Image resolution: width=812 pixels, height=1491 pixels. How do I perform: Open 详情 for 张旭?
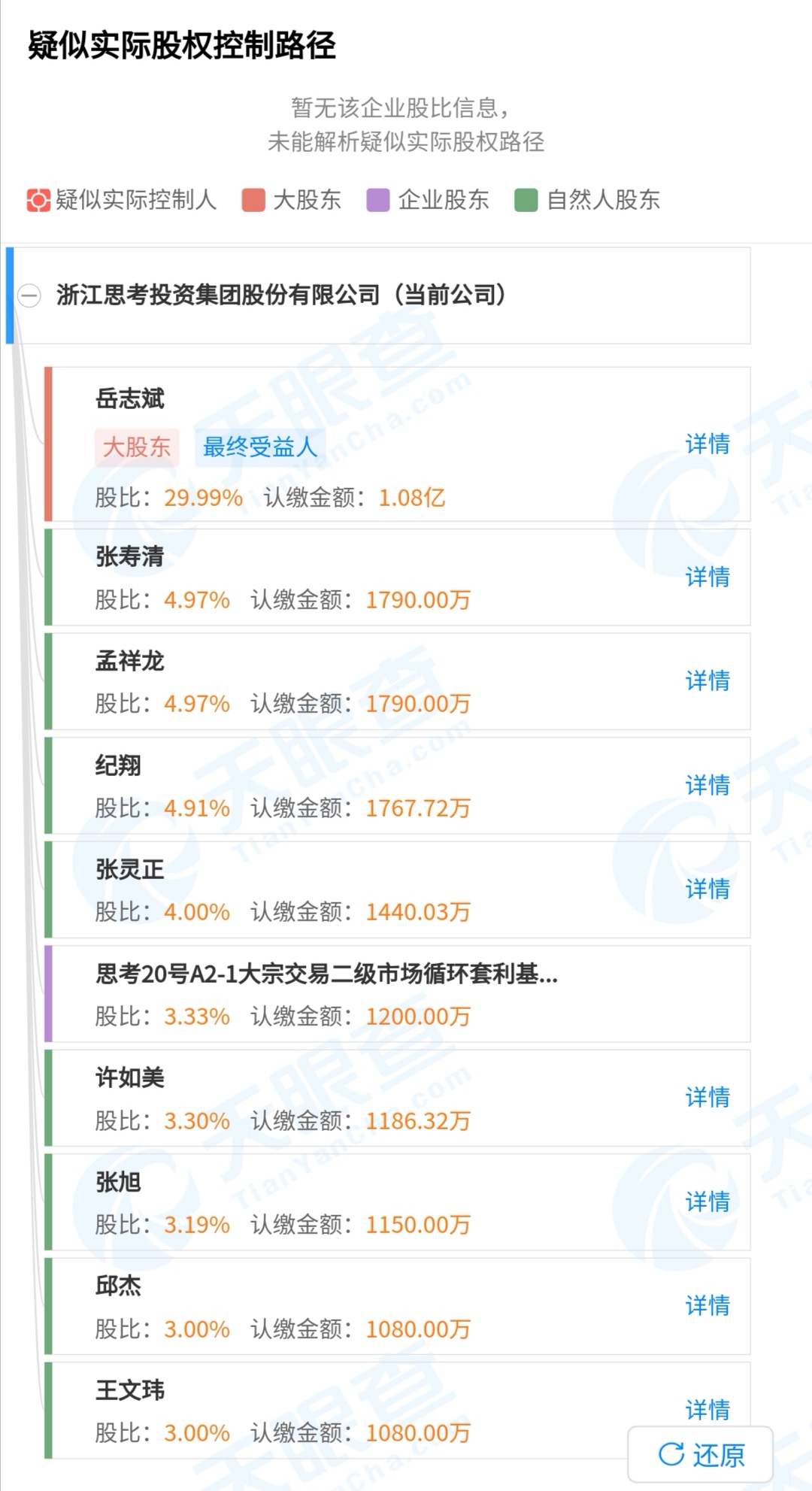click(707, 1202)
